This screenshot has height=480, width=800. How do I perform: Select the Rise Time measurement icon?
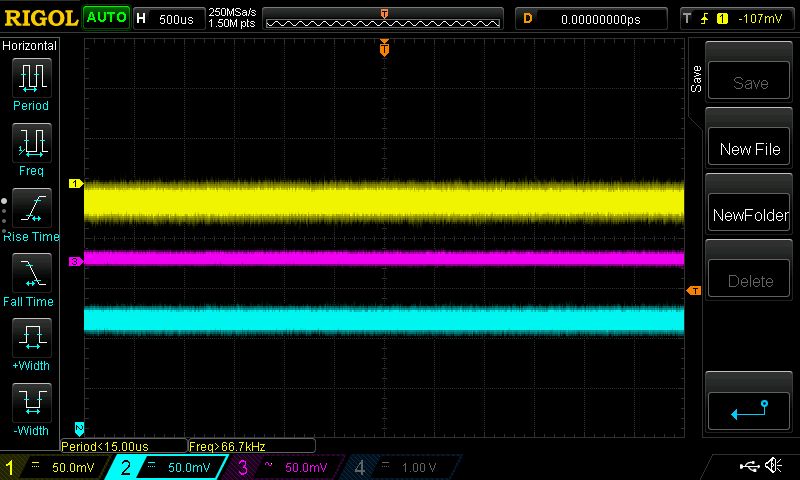[32, 208]
